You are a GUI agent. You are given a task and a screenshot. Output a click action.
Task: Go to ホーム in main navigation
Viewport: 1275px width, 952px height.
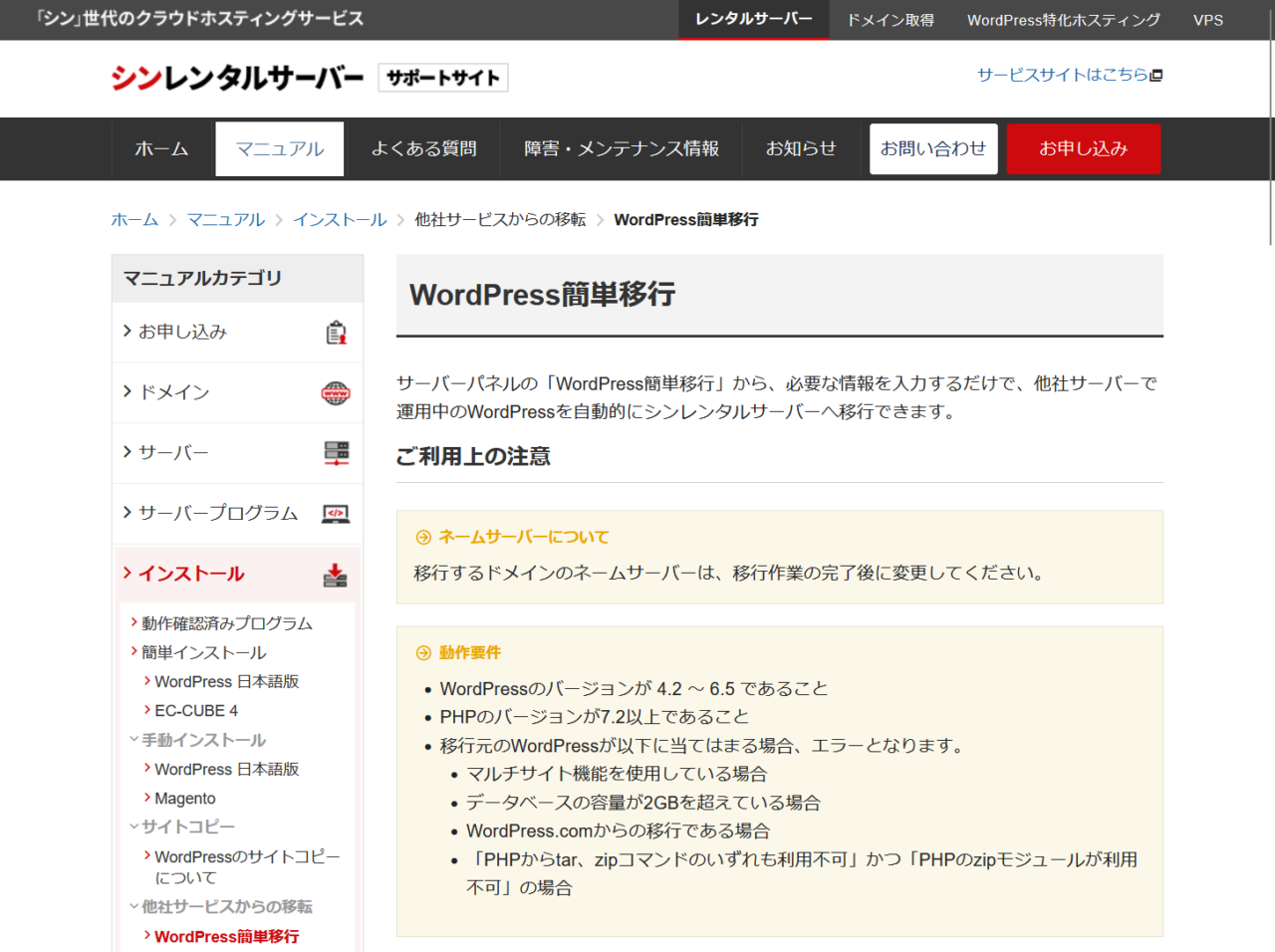click(161, 149)
